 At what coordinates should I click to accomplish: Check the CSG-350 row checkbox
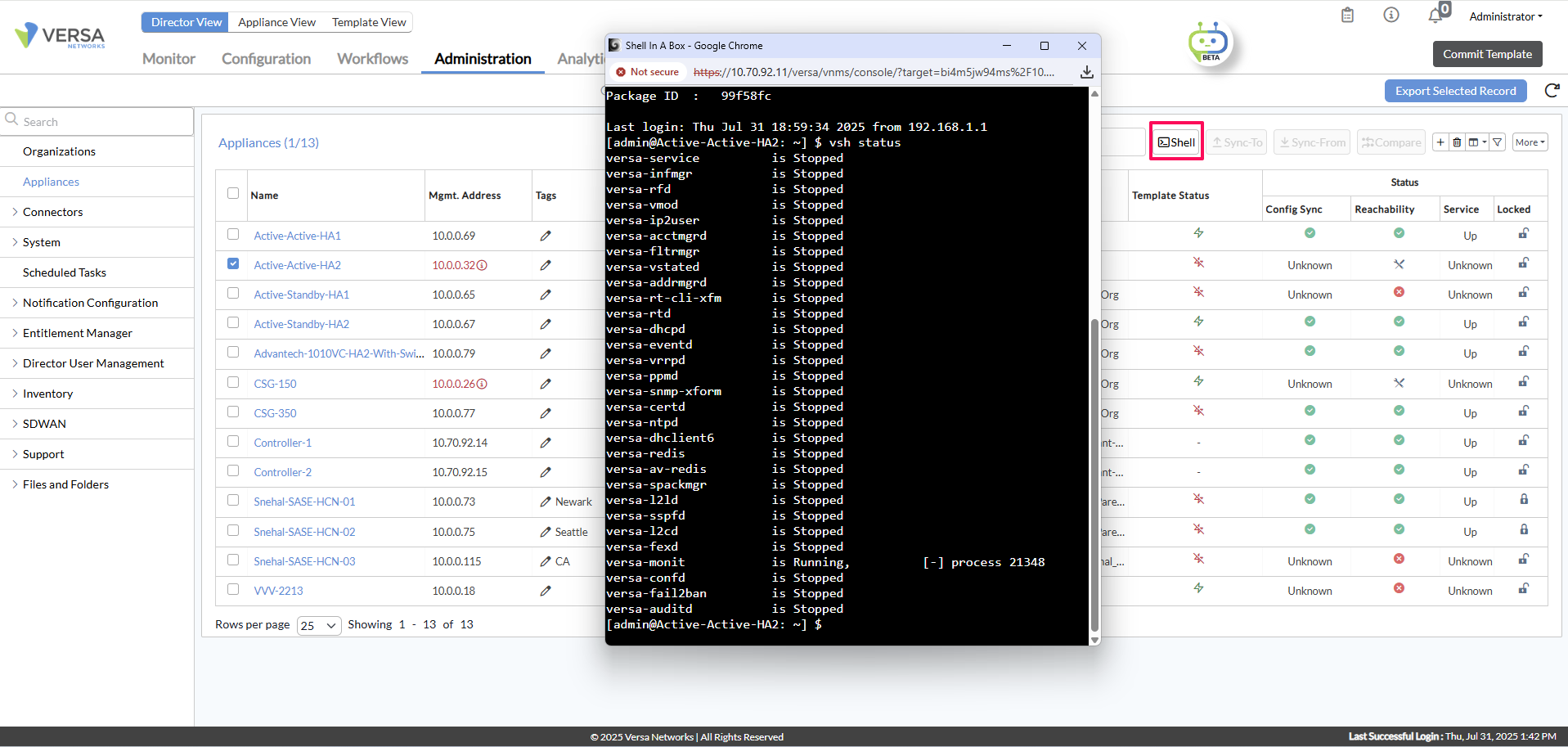[x=233, y=412]
